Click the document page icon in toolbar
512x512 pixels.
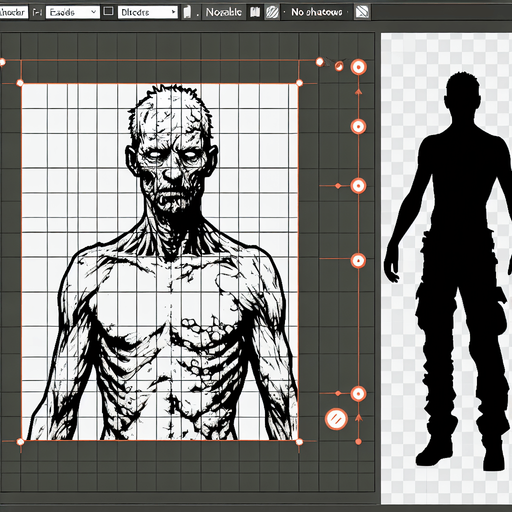[187, 13]
